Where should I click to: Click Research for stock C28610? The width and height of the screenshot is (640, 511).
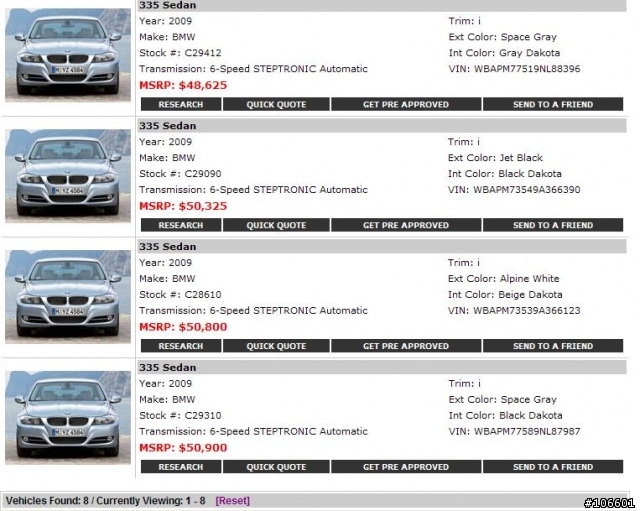pos(181,346)
